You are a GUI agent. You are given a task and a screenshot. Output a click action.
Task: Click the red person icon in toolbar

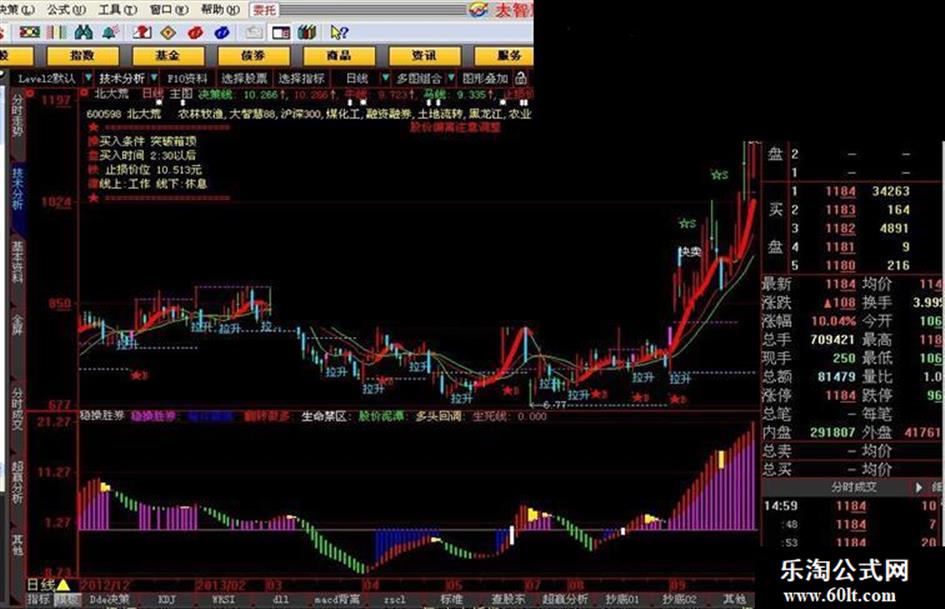tap(142, 32)
